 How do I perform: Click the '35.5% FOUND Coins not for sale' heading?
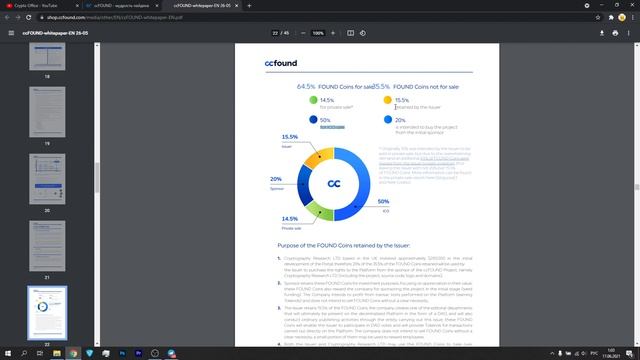[416, 87]
